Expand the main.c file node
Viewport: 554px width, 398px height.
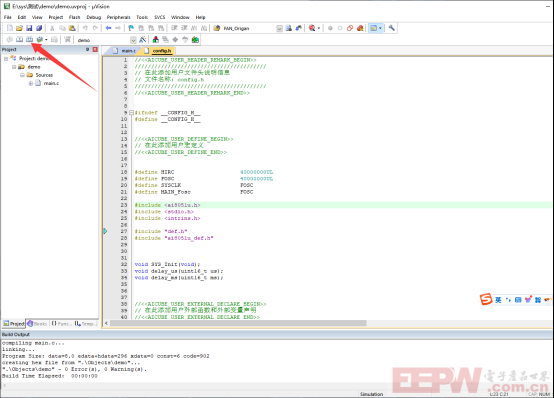pyautogui.click(x=30, y=83)
